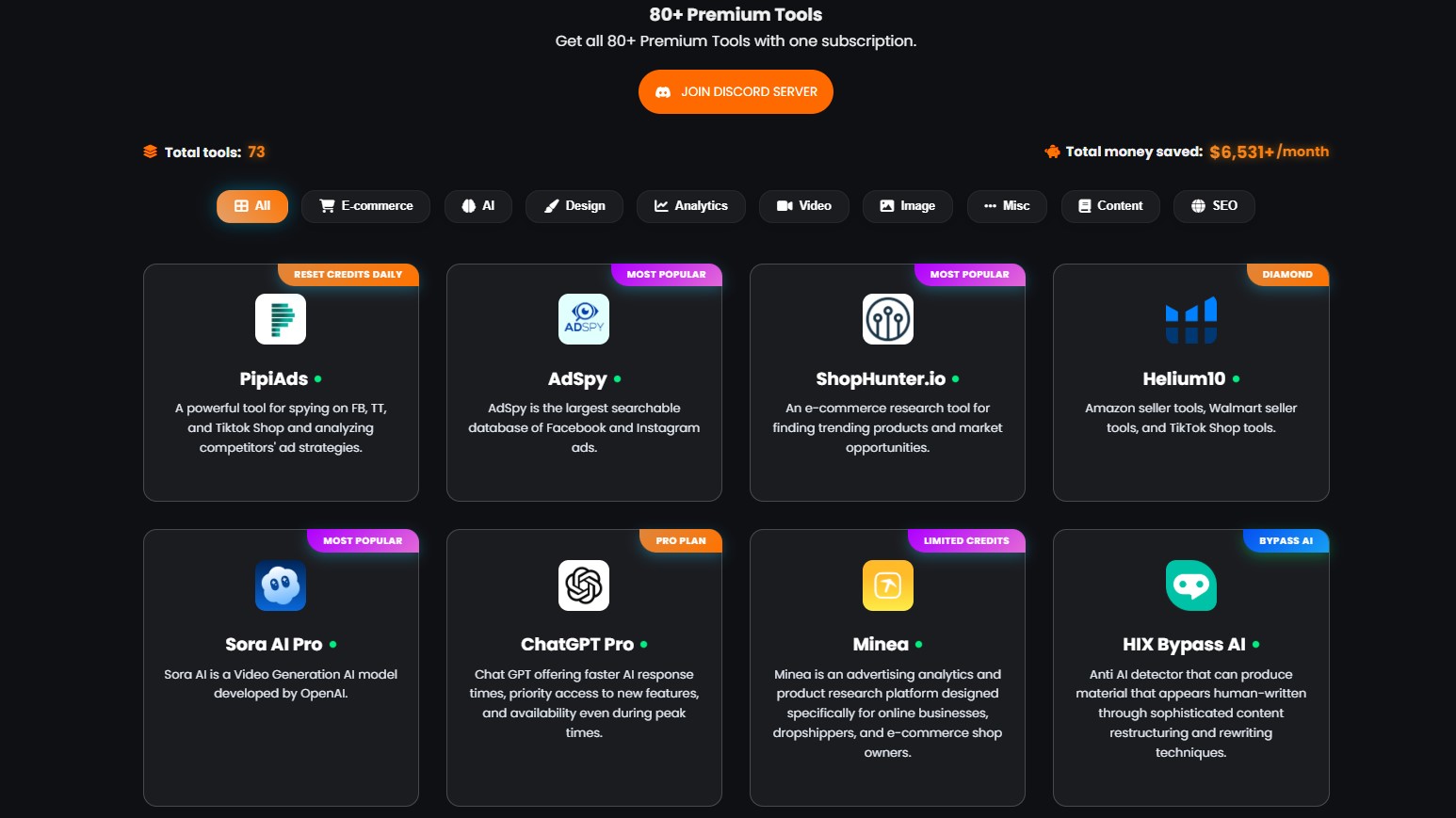Click the Minea yellow logo icon
The height and width of the screenshot is (818, 1456).
coord(887,585)
